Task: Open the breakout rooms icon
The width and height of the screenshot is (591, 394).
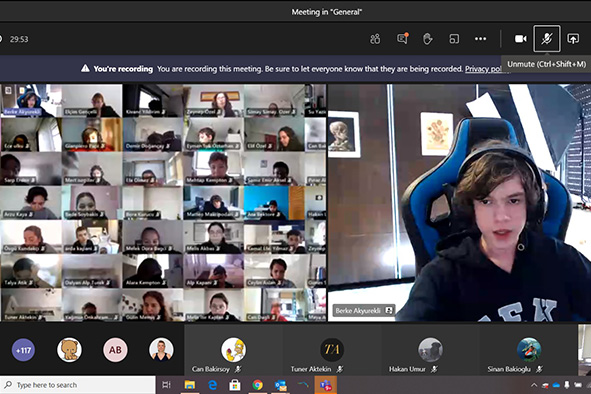Action: (x=454, y=39)
